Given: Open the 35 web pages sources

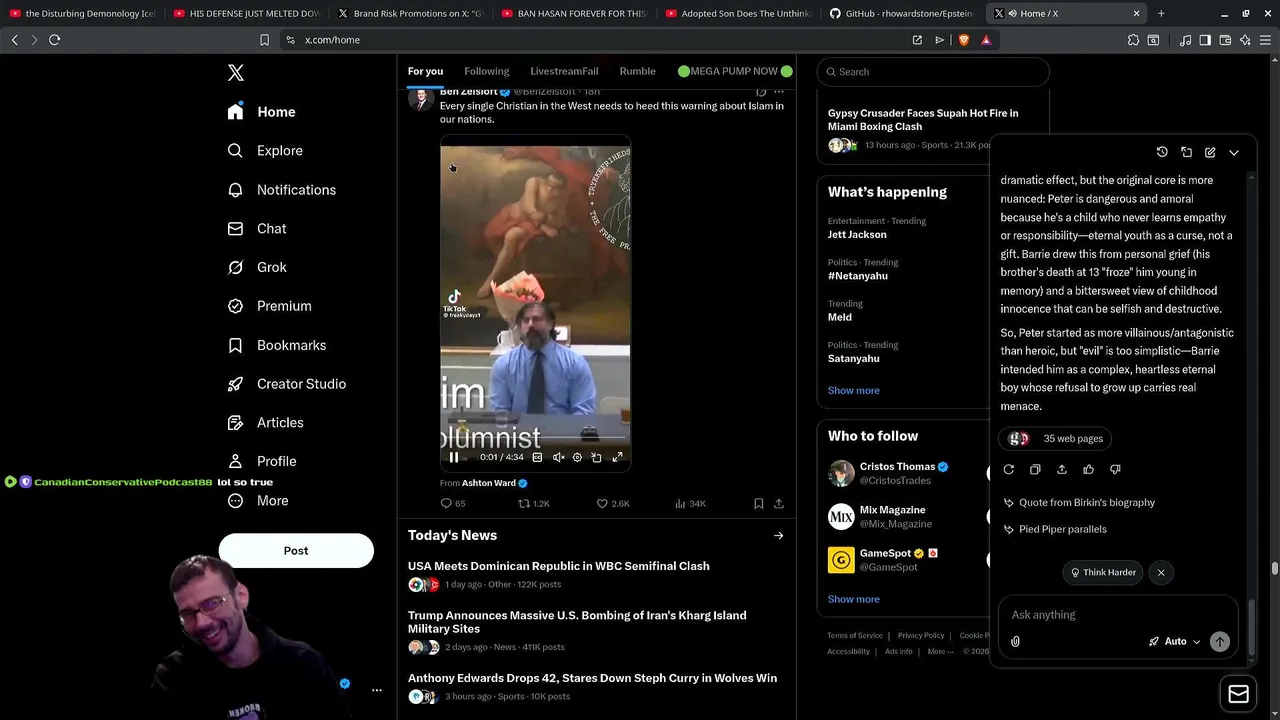Looking at the screenshot, I should point(1057,438).
